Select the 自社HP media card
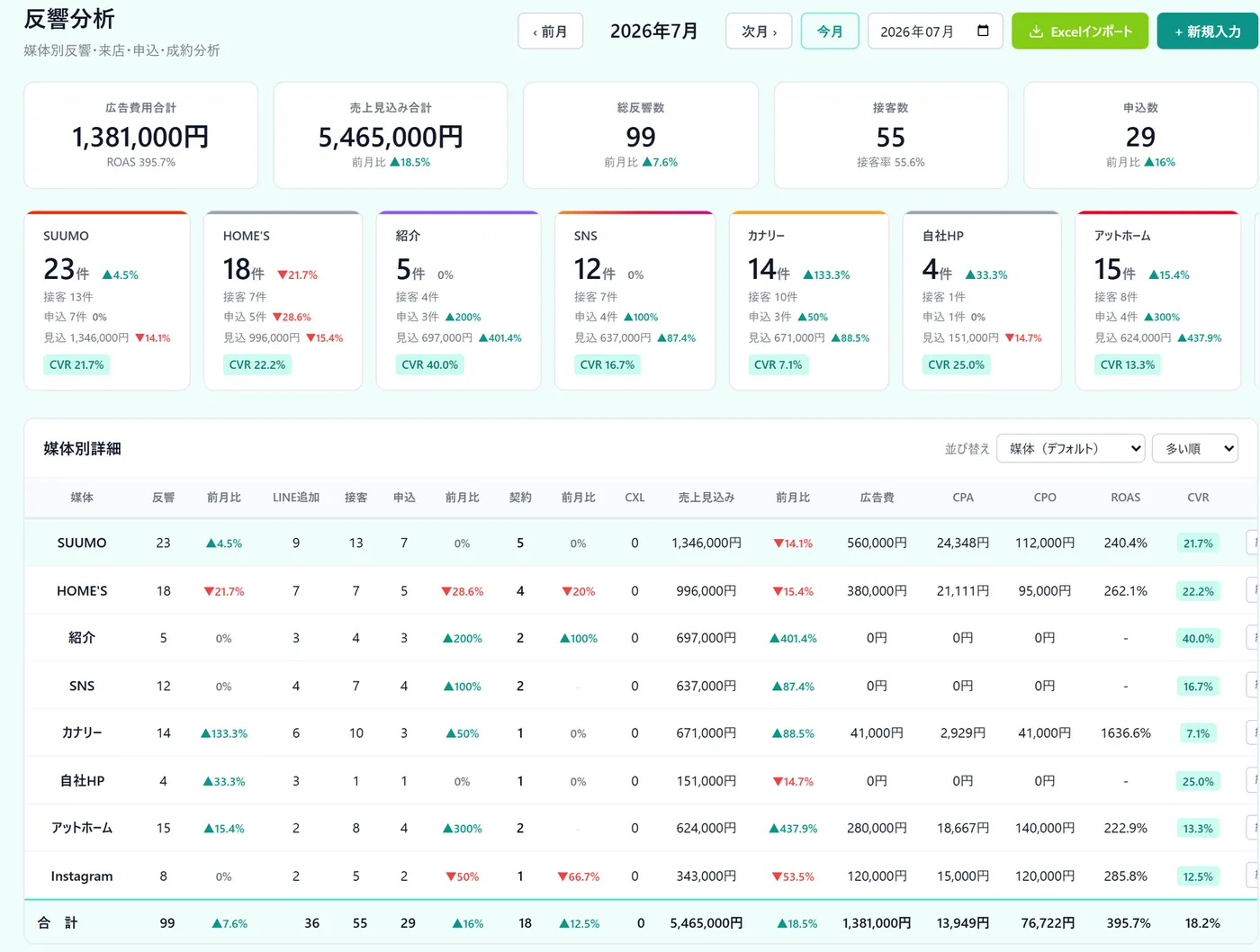The image size is (1260, 952). (x=982, y=301)
